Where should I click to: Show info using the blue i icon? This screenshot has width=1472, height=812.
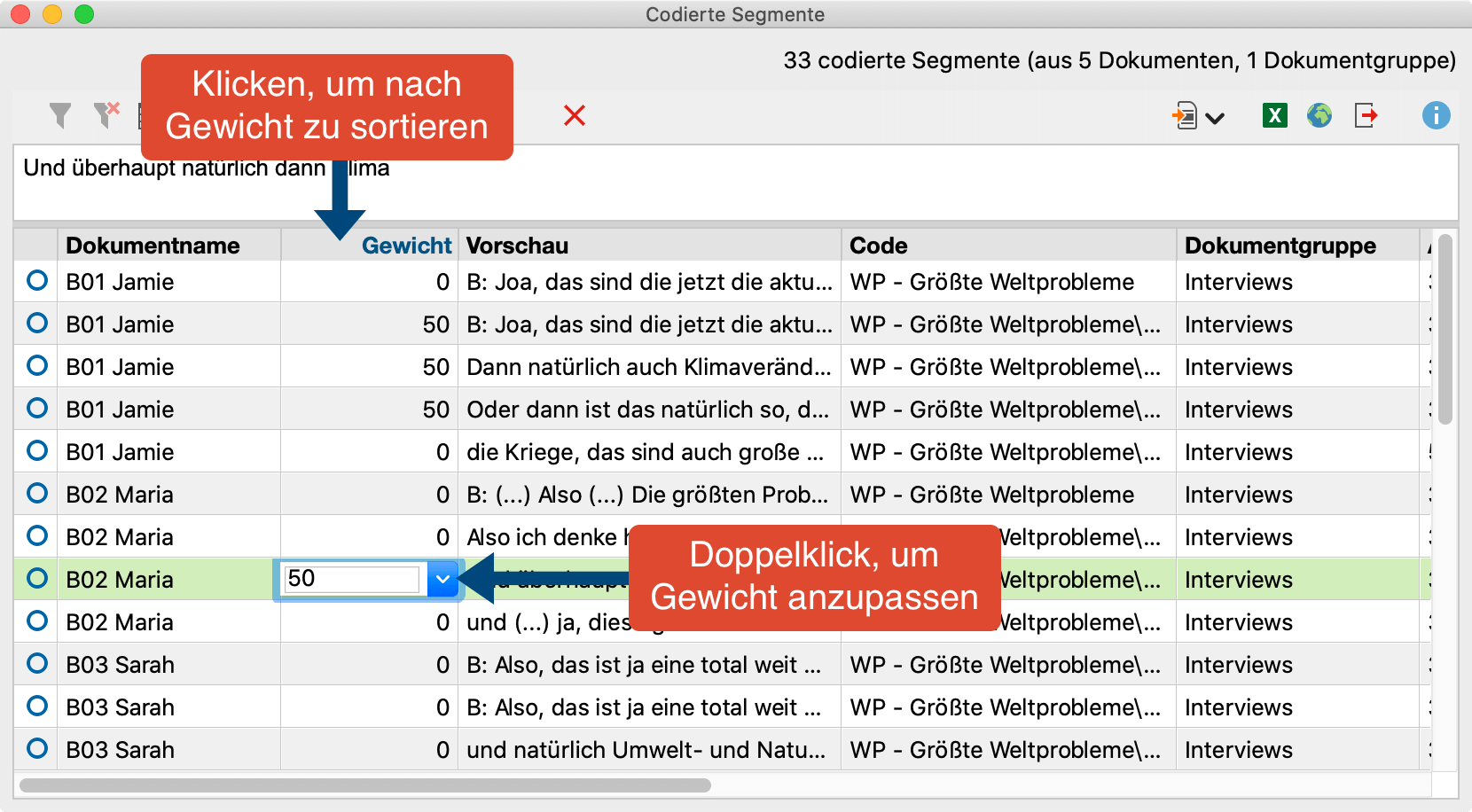pos(1436,116)
